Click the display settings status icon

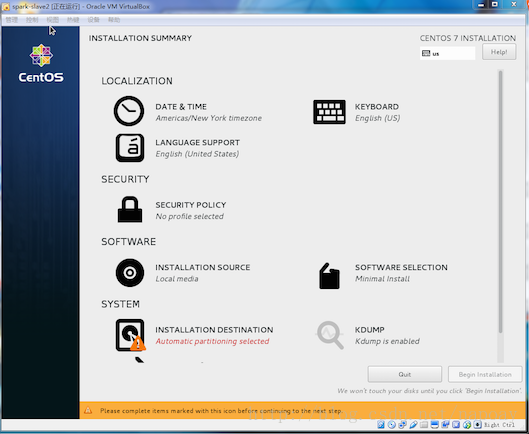[435, 425]
